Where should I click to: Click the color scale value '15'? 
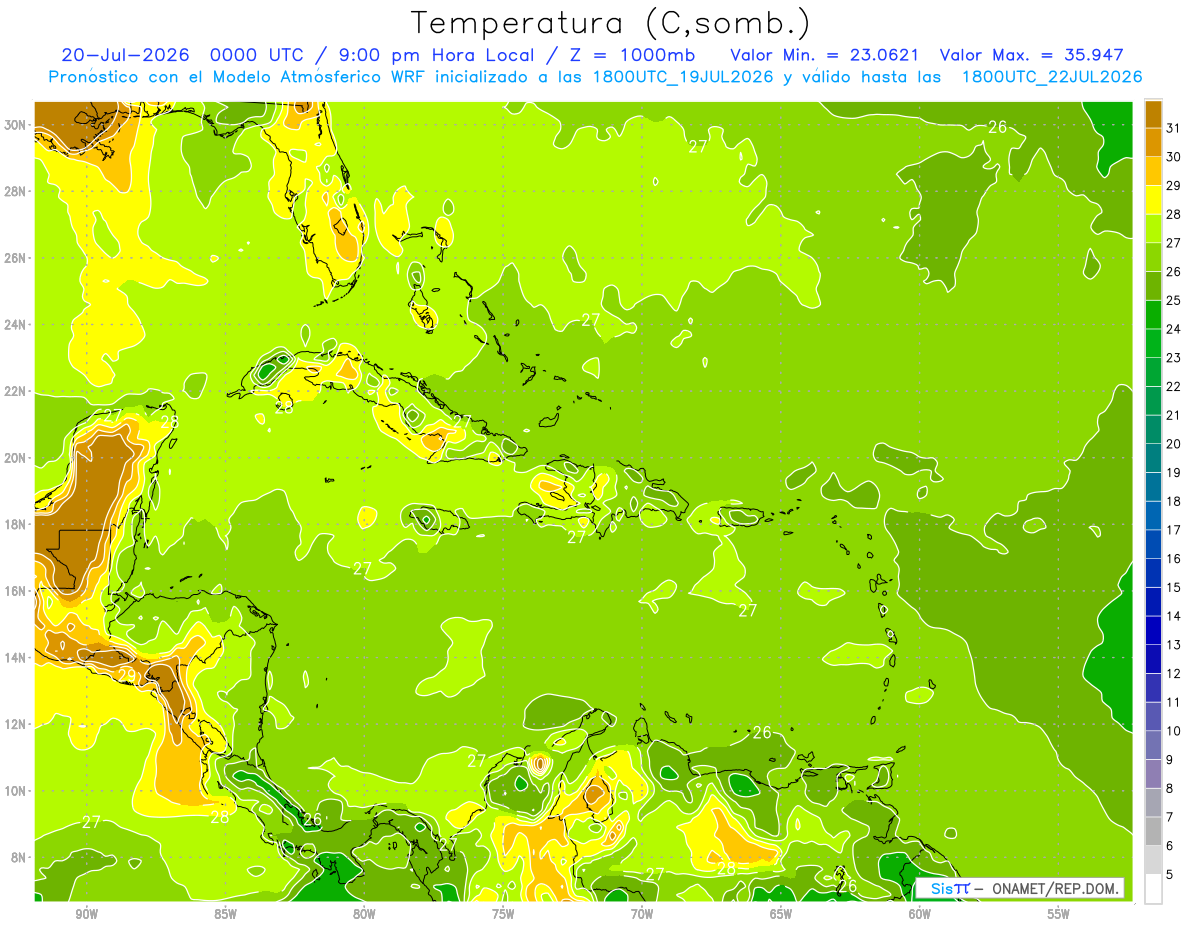[1174, 587]
